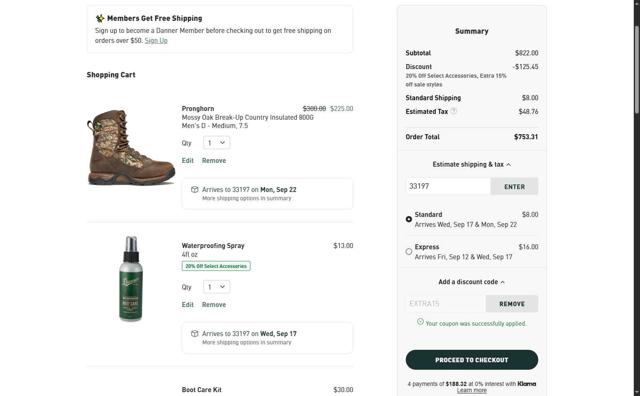Viewport: 640px width, 396px height.
Task: Click the discount code field with EXTRA15
Action: 445,304
